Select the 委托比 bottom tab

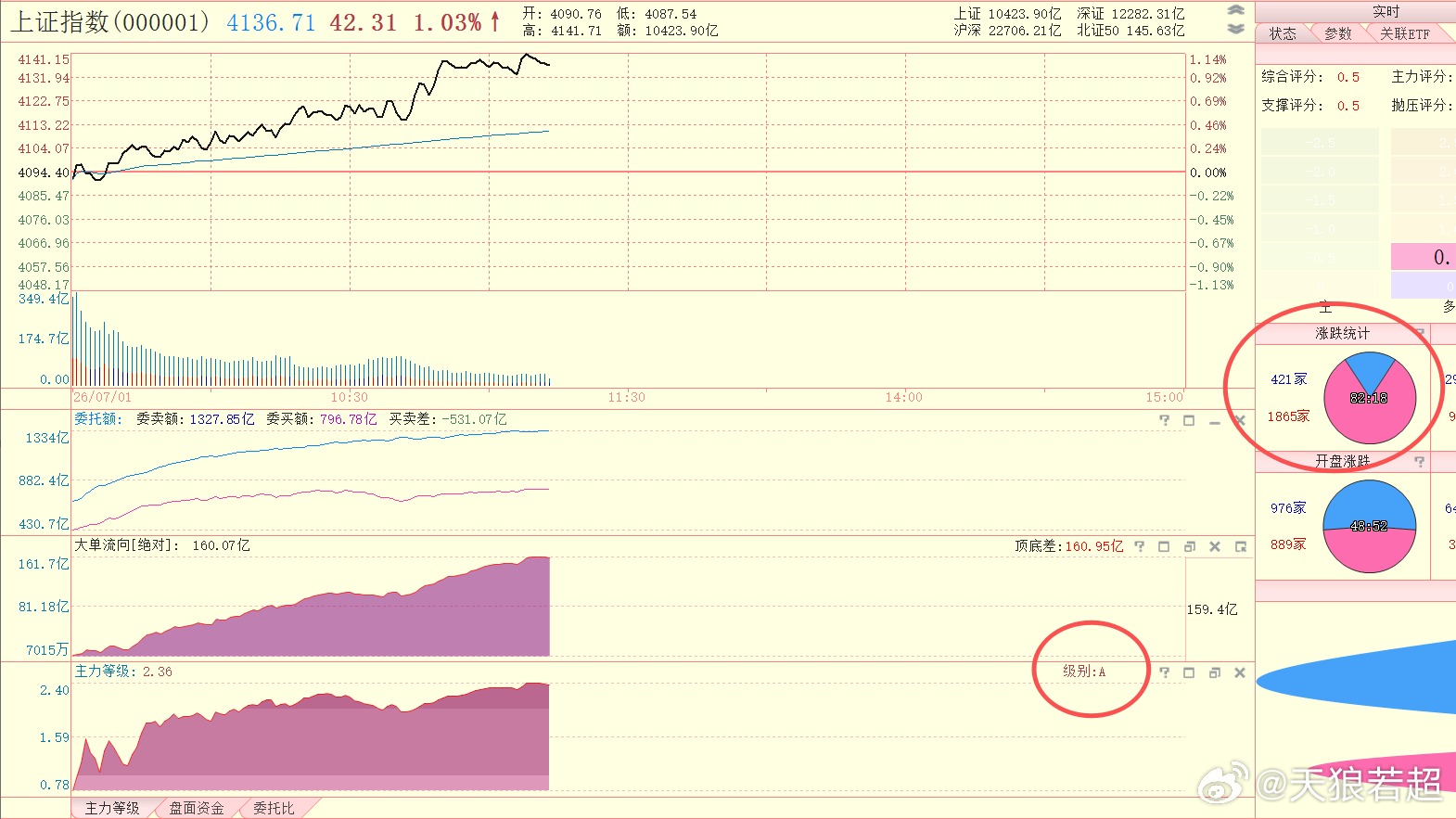[x=275, y=809]
